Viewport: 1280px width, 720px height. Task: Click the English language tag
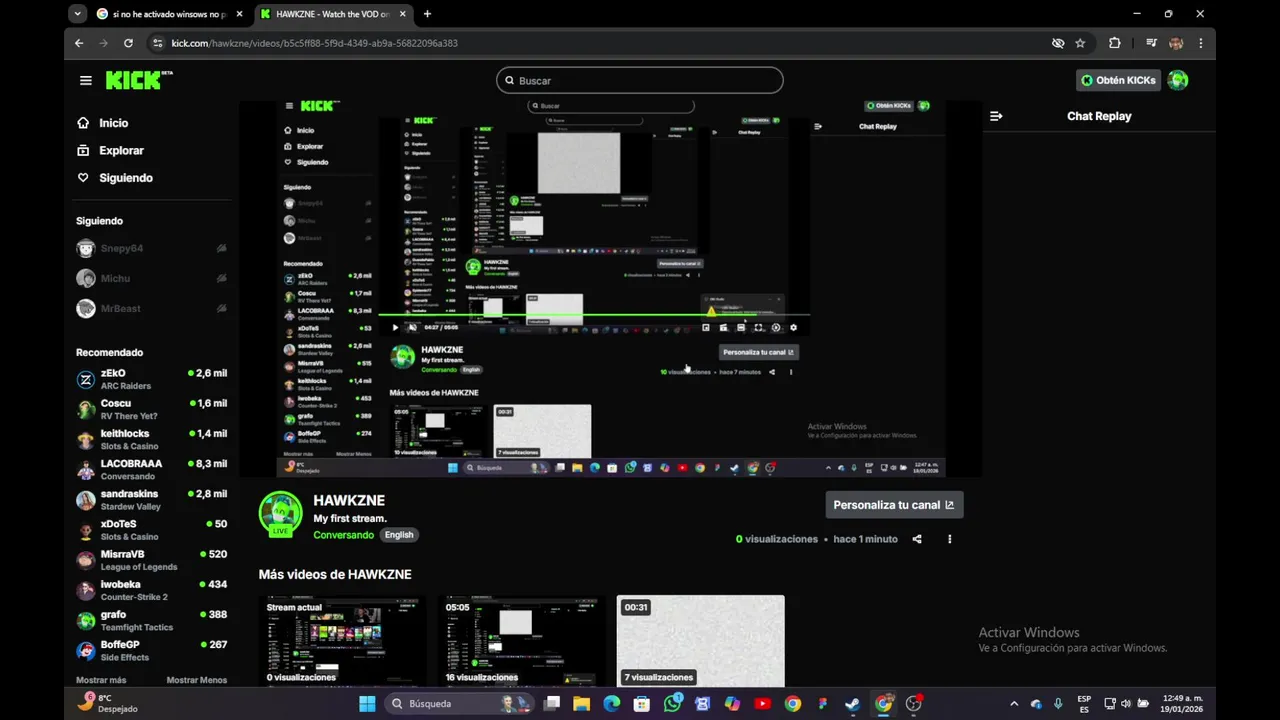(x=399, y=535)
